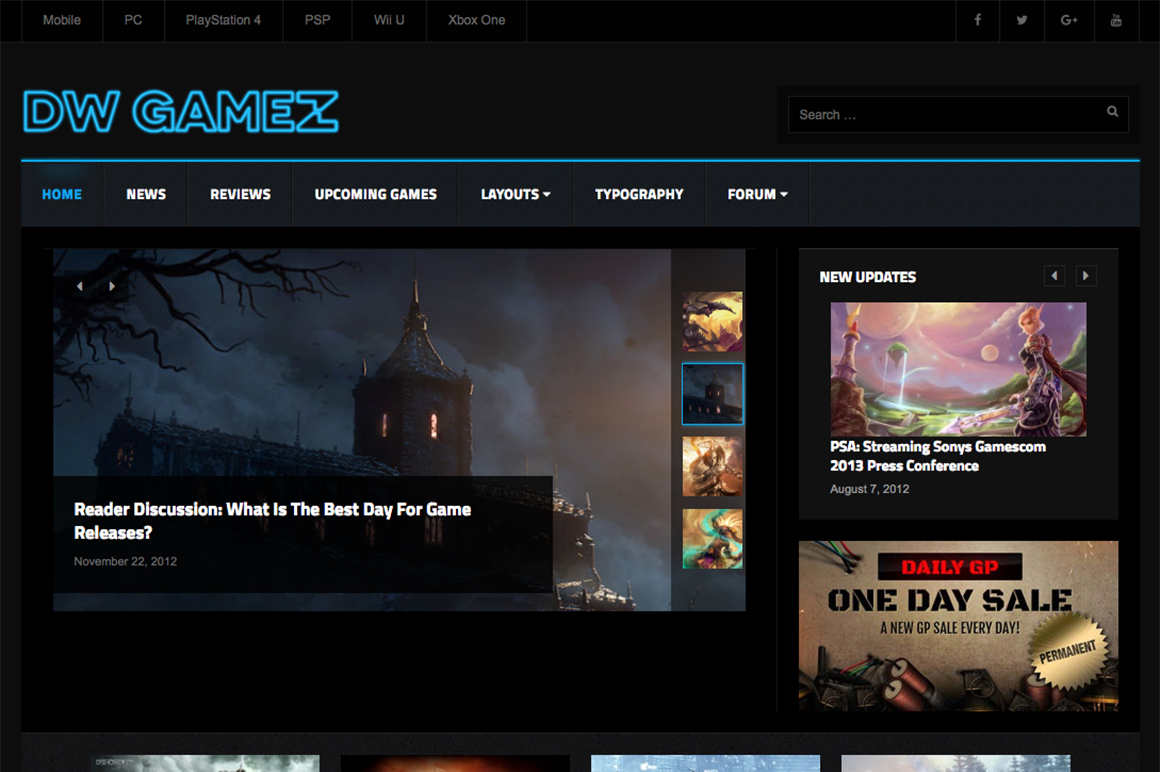This screenshot has width=1160, height=772.
Task: Click the New Updates fantasy artwork image
Action: 958,369
